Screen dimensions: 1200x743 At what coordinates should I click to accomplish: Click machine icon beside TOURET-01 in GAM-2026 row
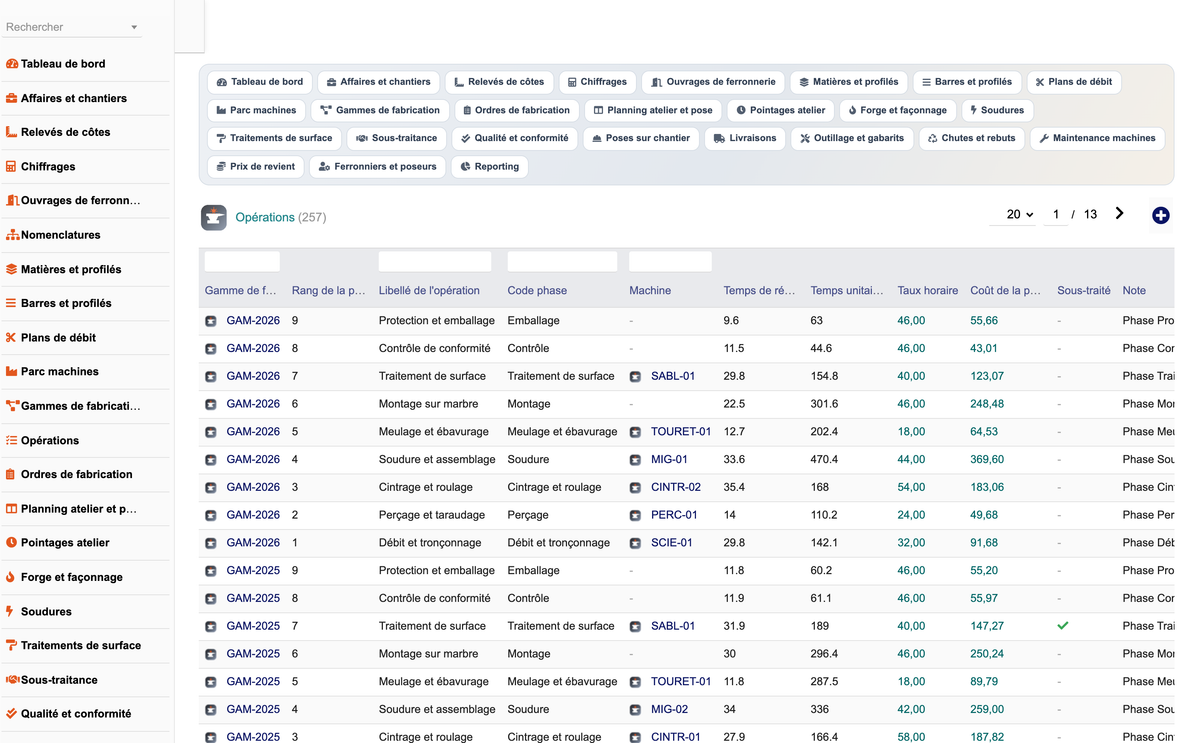pyautogui.click(x=635, y=432)
